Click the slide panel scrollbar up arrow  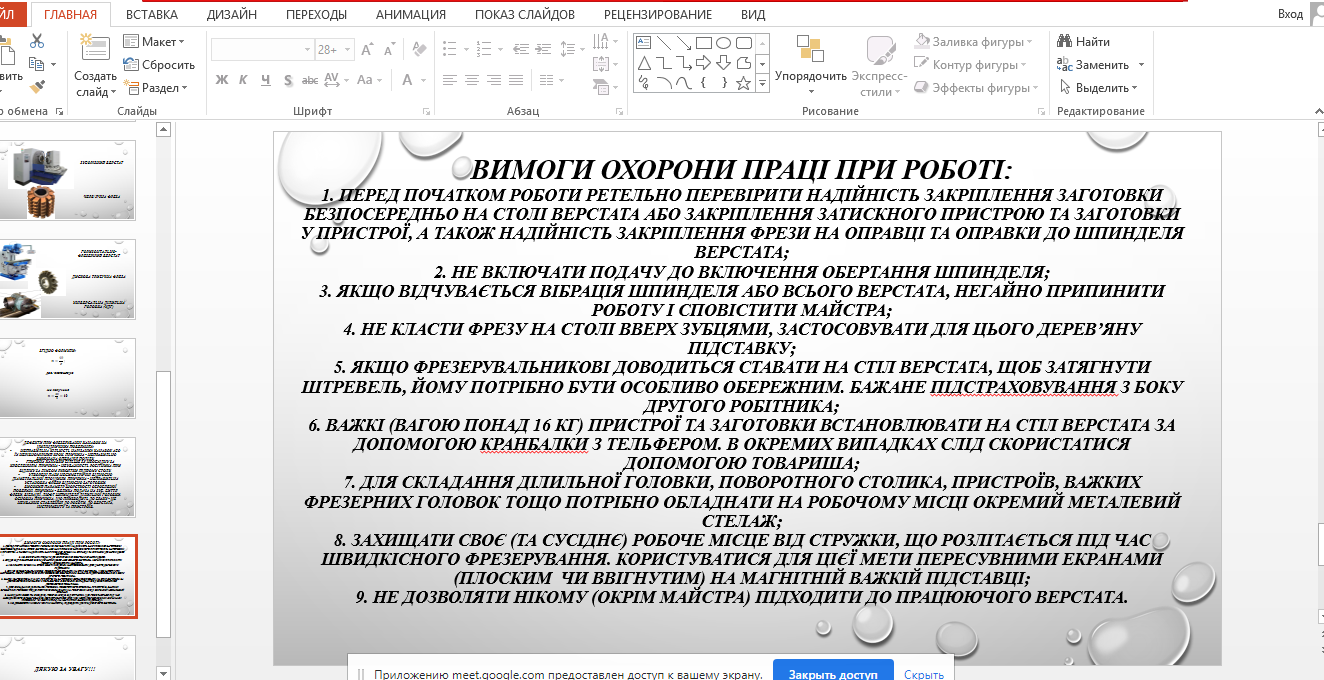pyautogui.click(x=164, y=130)
